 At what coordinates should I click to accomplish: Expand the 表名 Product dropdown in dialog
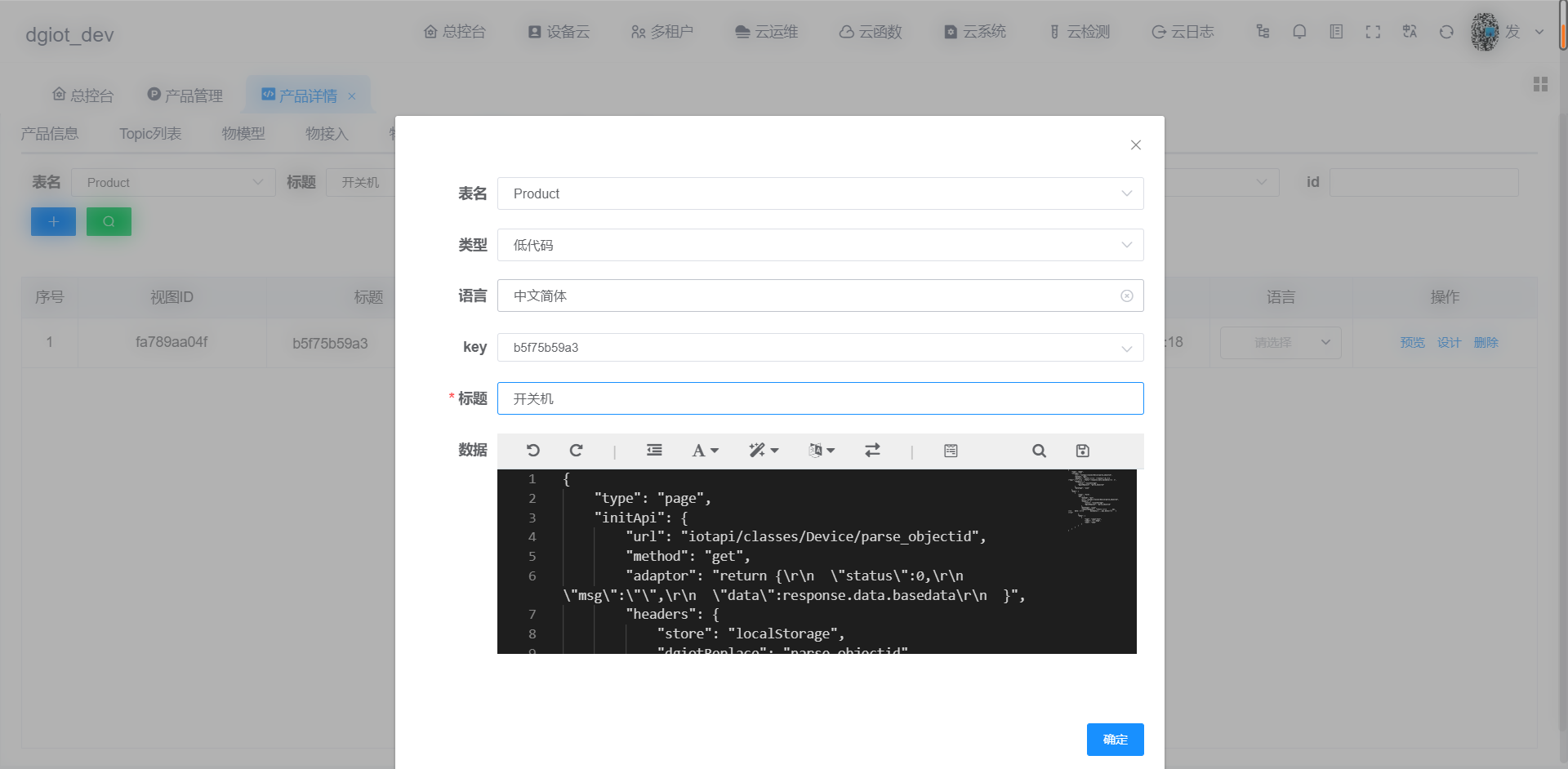tap(820, 193)
